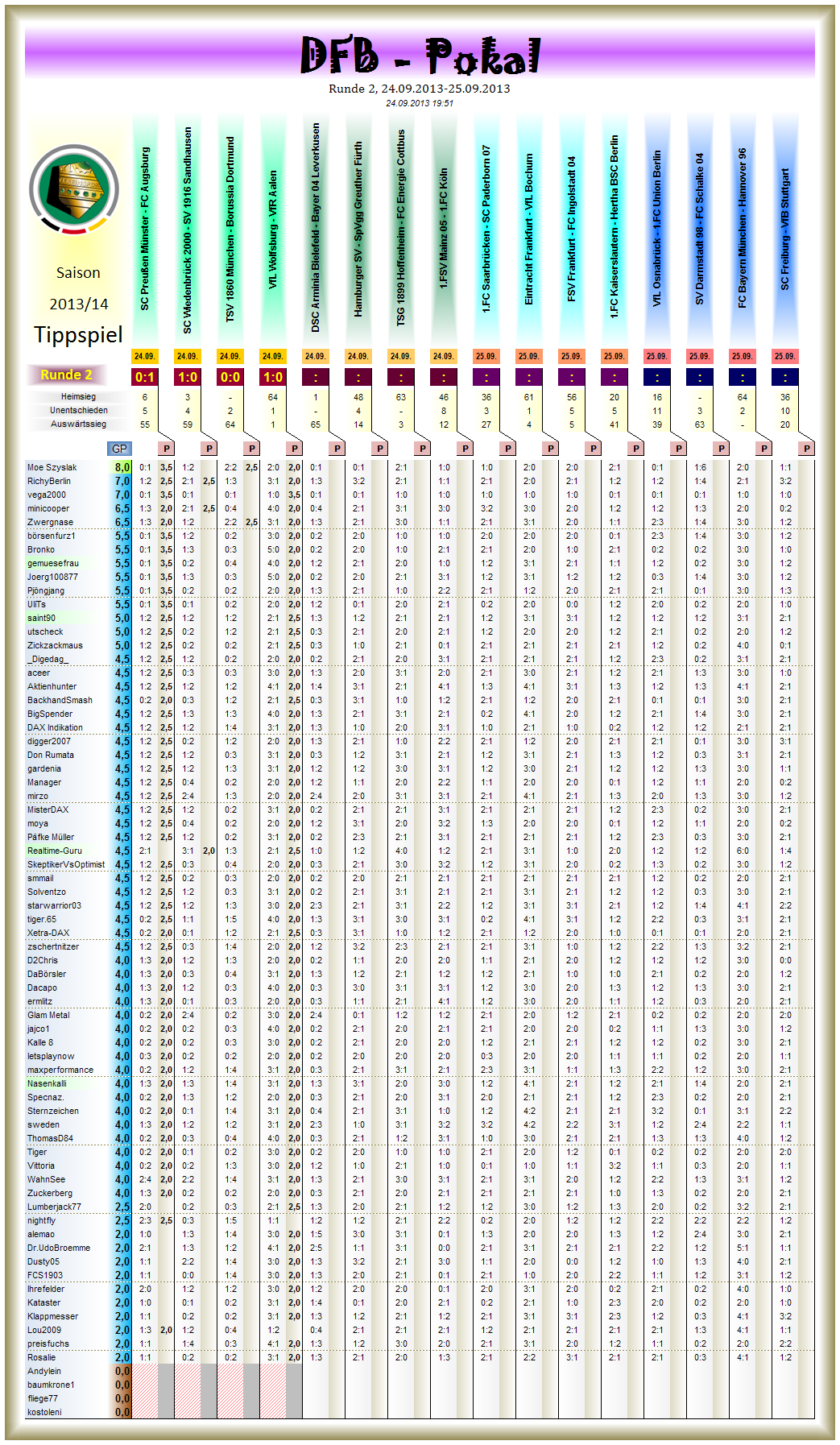This screenshot has height=1445, width=840.
Task: Select the Unentschieden row label
Action: [x=78, y=410]
